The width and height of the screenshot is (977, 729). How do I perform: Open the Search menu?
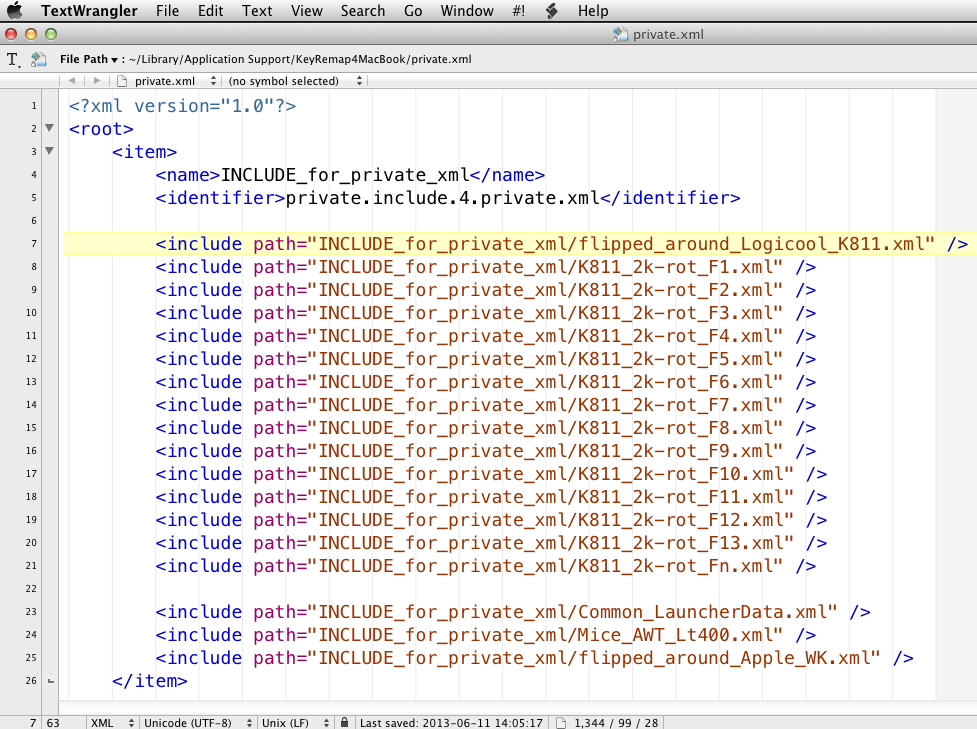click(x=363, y=11)
